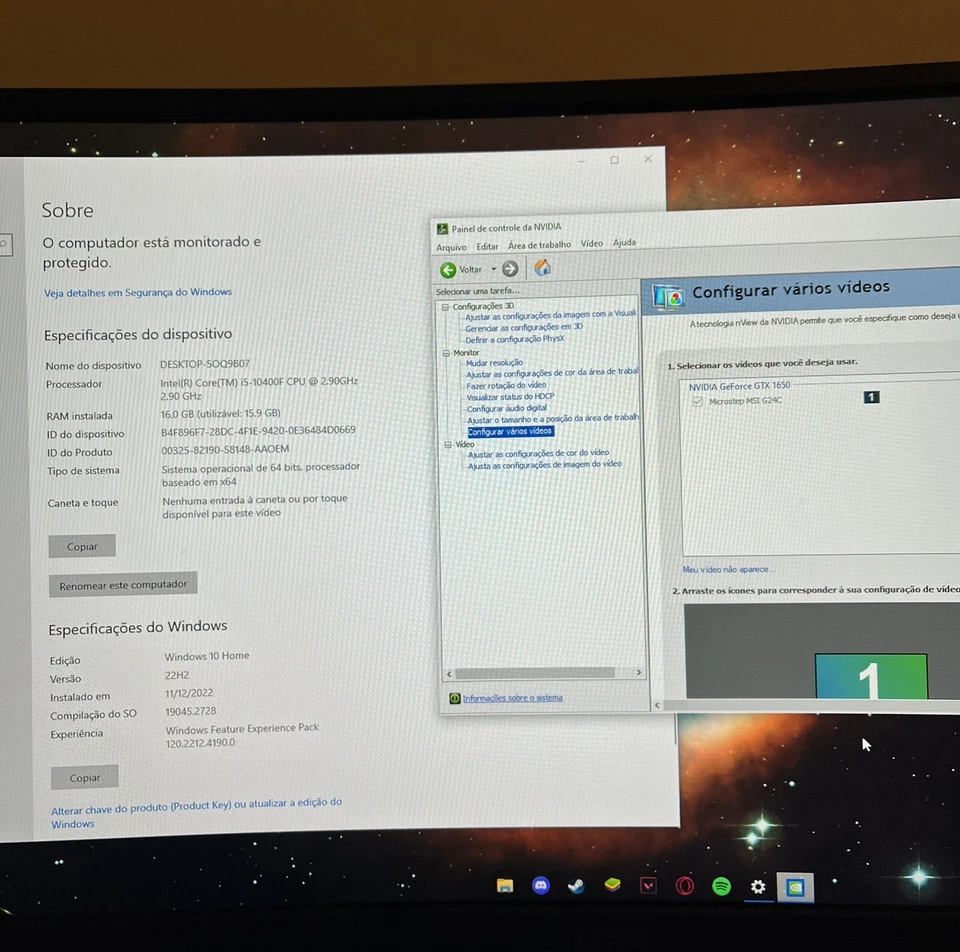Click Alterar chave do produto link
The width and height of the screenshot is (960, 952).
tap(196, 812)
